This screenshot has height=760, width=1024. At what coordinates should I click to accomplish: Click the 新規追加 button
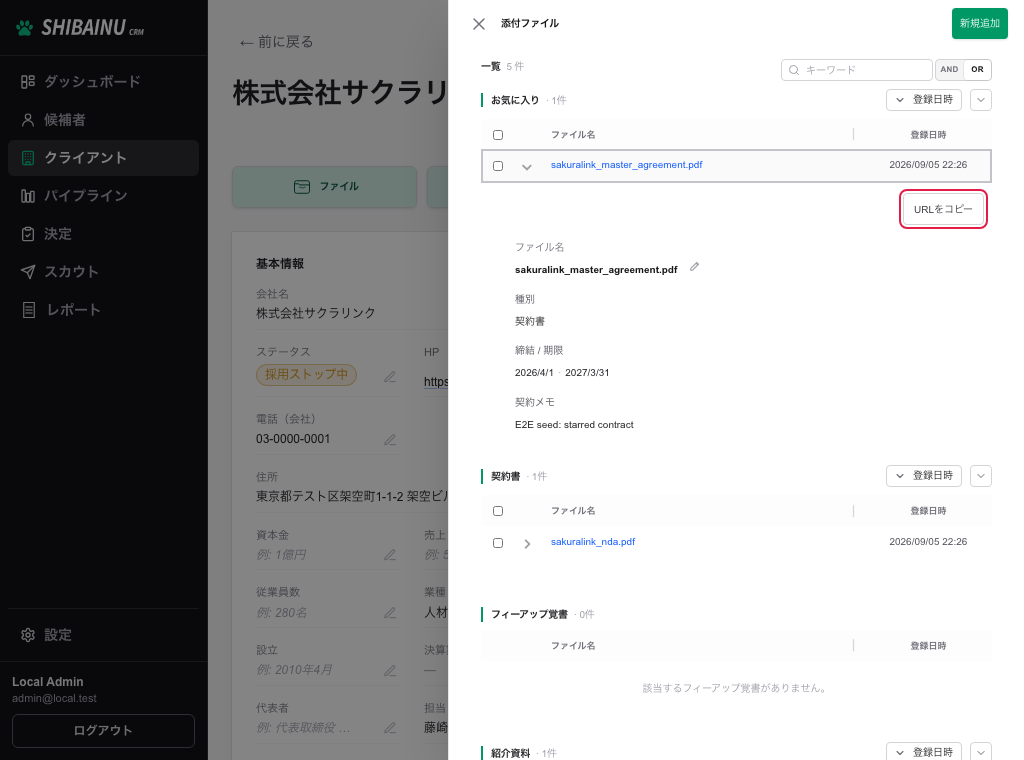(x=980, y=24)
